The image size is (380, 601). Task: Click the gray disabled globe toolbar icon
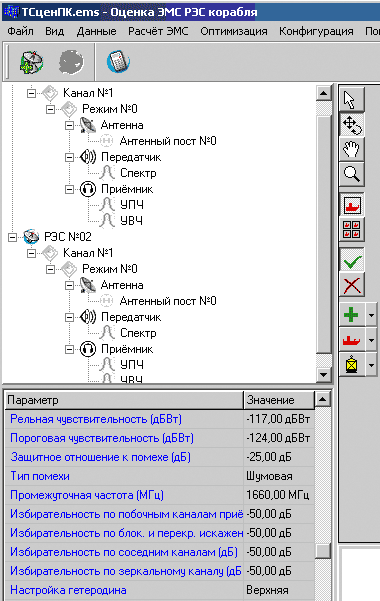(71, 61)
